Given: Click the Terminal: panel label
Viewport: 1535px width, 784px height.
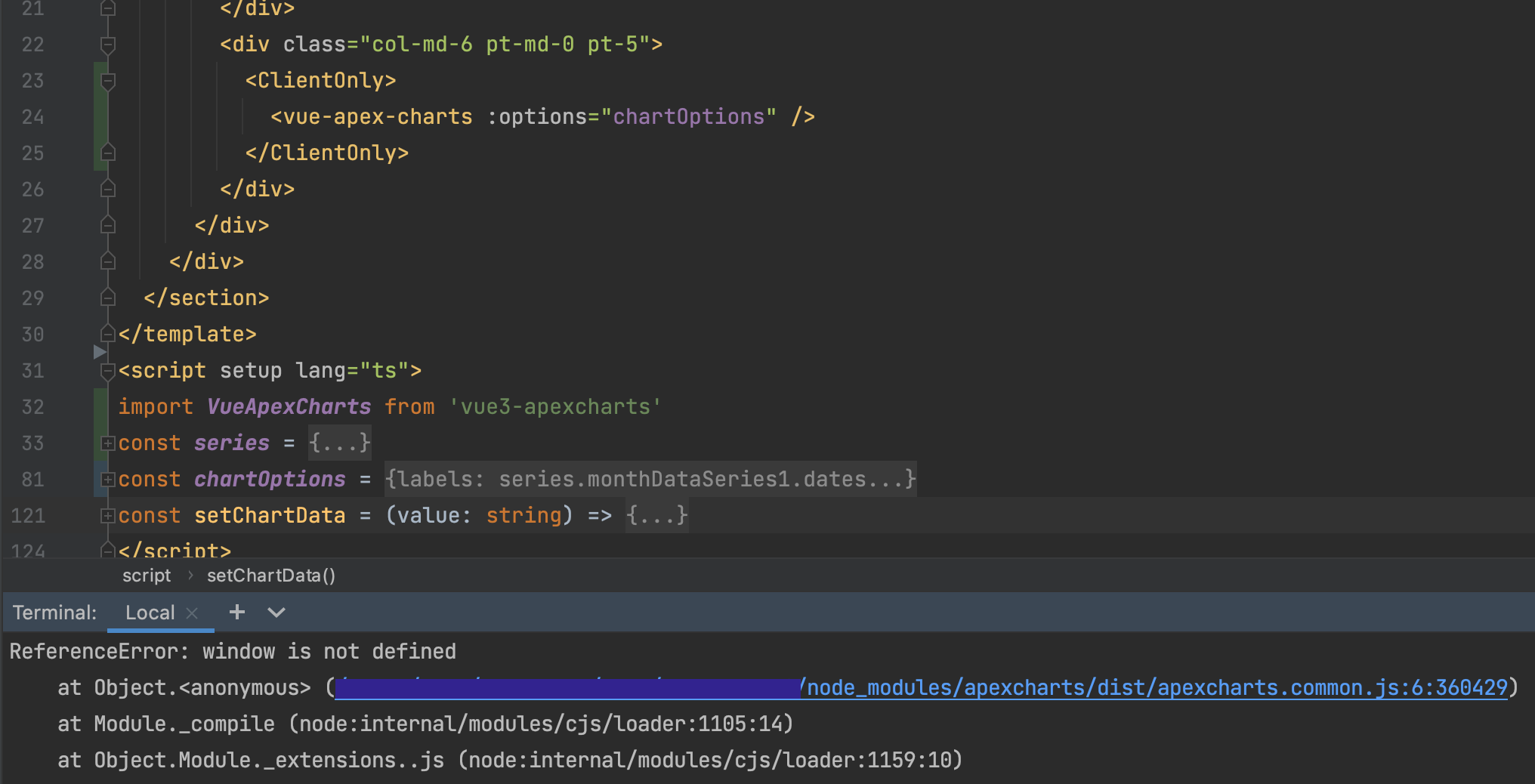Looking at the screenshot, I should tap(54, 613).
